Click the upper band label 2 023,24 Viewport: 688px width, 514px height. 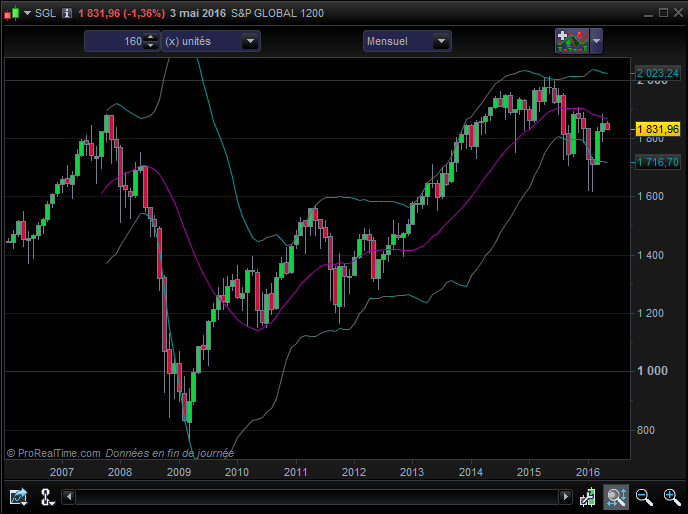coord(658,73)
